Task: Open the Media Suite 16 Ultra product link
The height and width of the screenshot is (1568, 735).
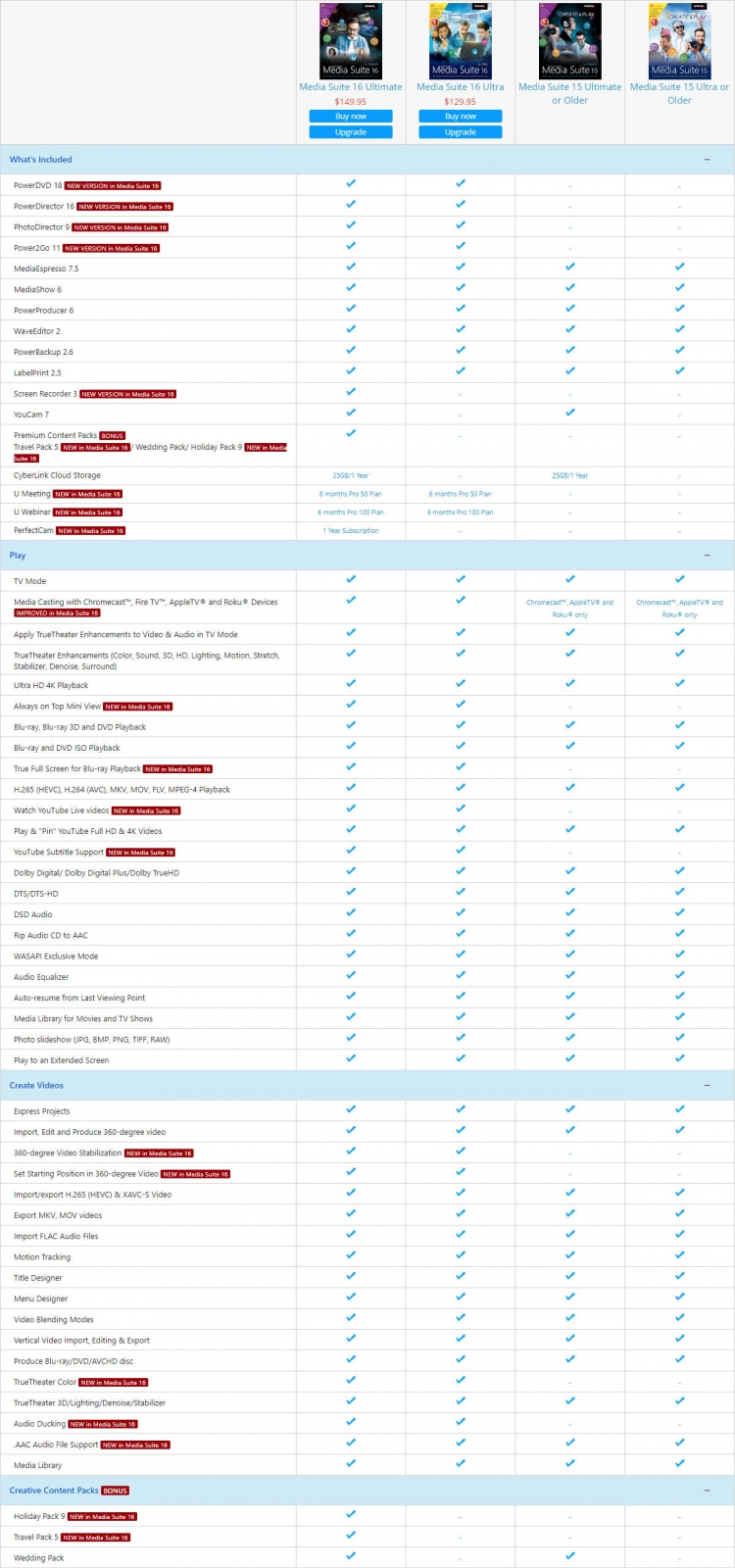Action: tap(461, 87)
